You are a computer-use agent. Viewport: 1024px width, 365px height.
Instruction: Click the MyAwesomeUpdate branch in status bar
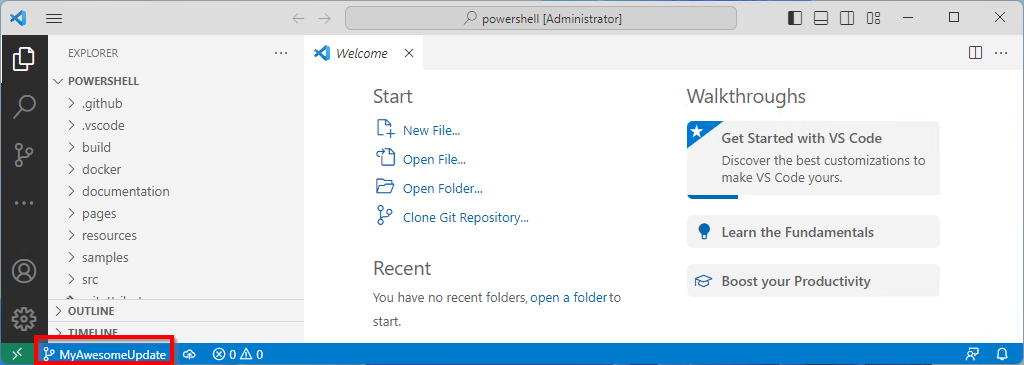click(x=104, y=355)
